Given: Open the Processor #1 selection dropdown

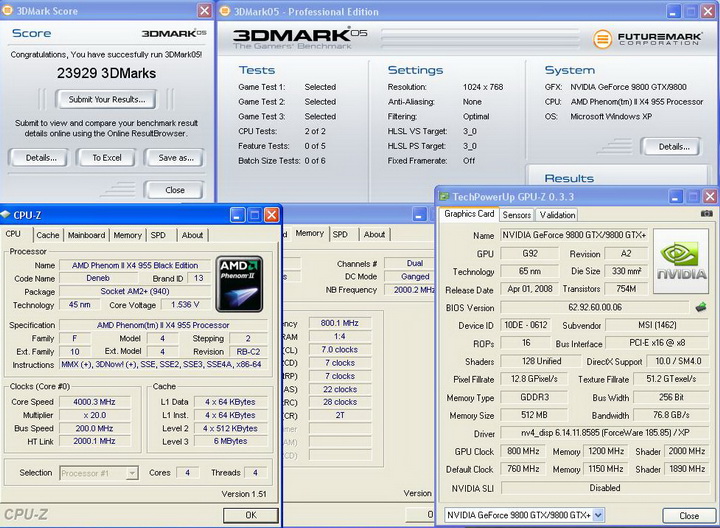Looking at the screenshot, I should coord(99,473).
